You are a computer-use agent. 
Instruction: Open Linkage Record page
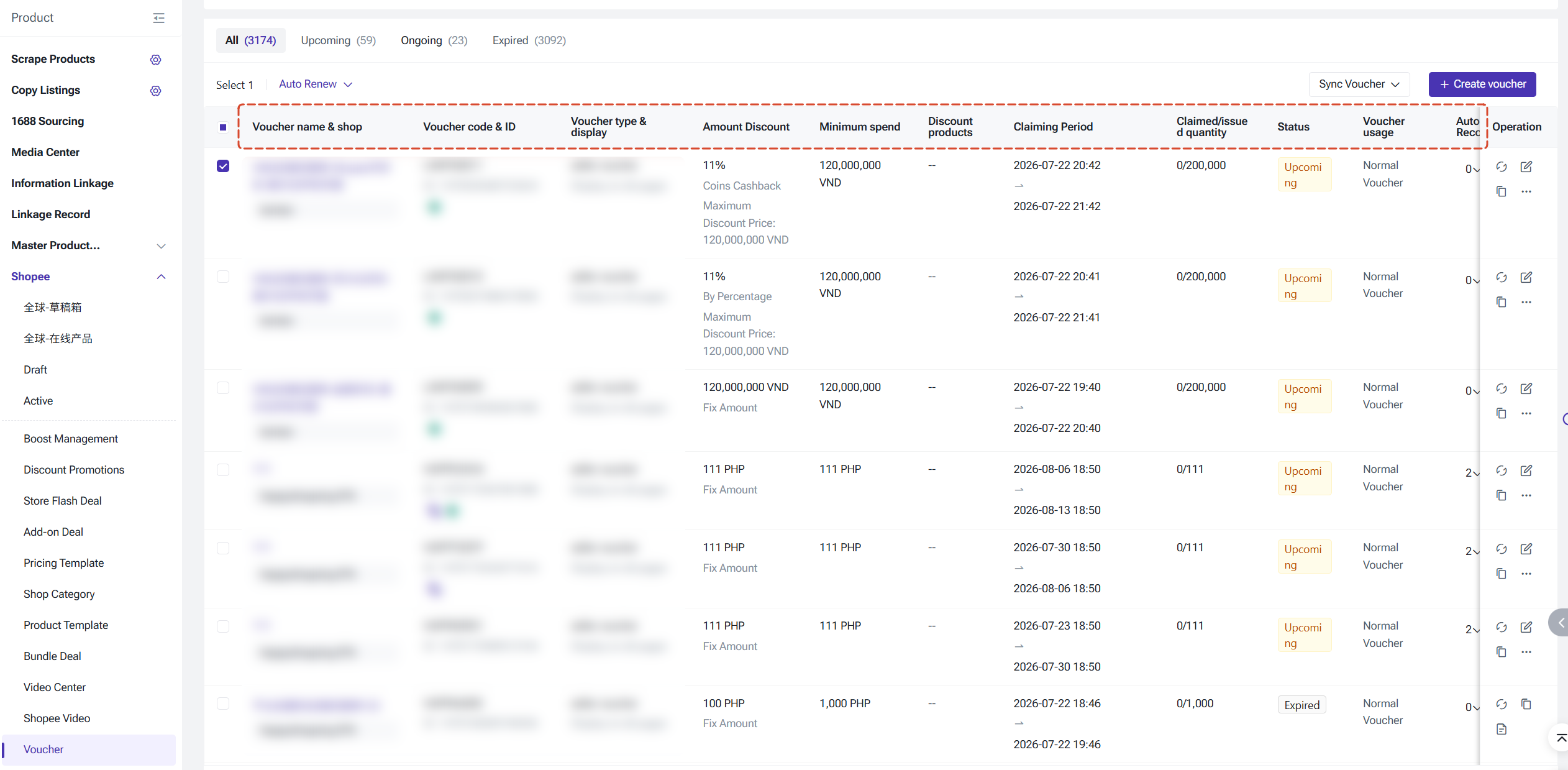tap(51, 214)
